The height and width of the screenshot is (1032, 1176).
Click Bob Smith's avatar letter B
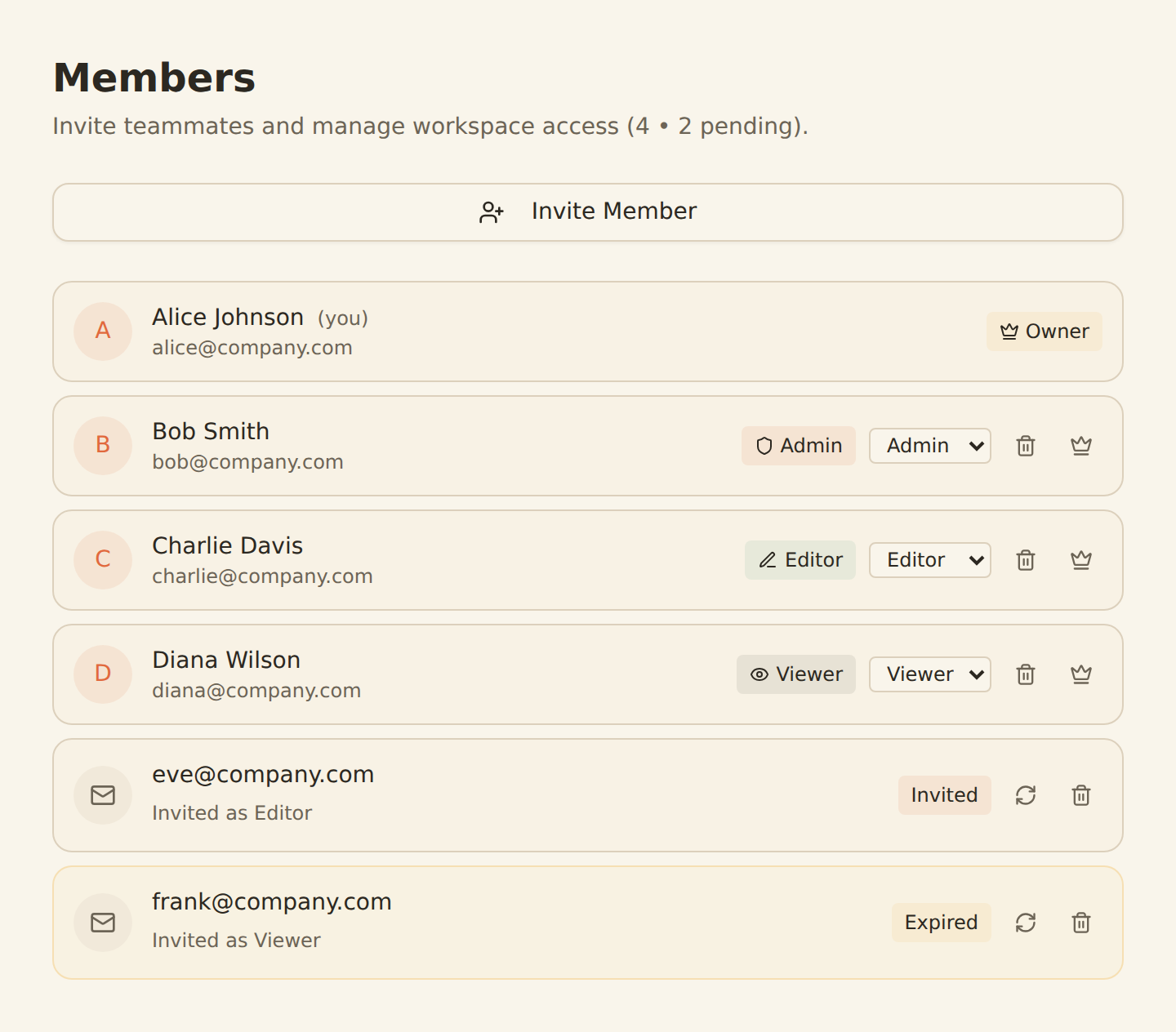point(103,445)
